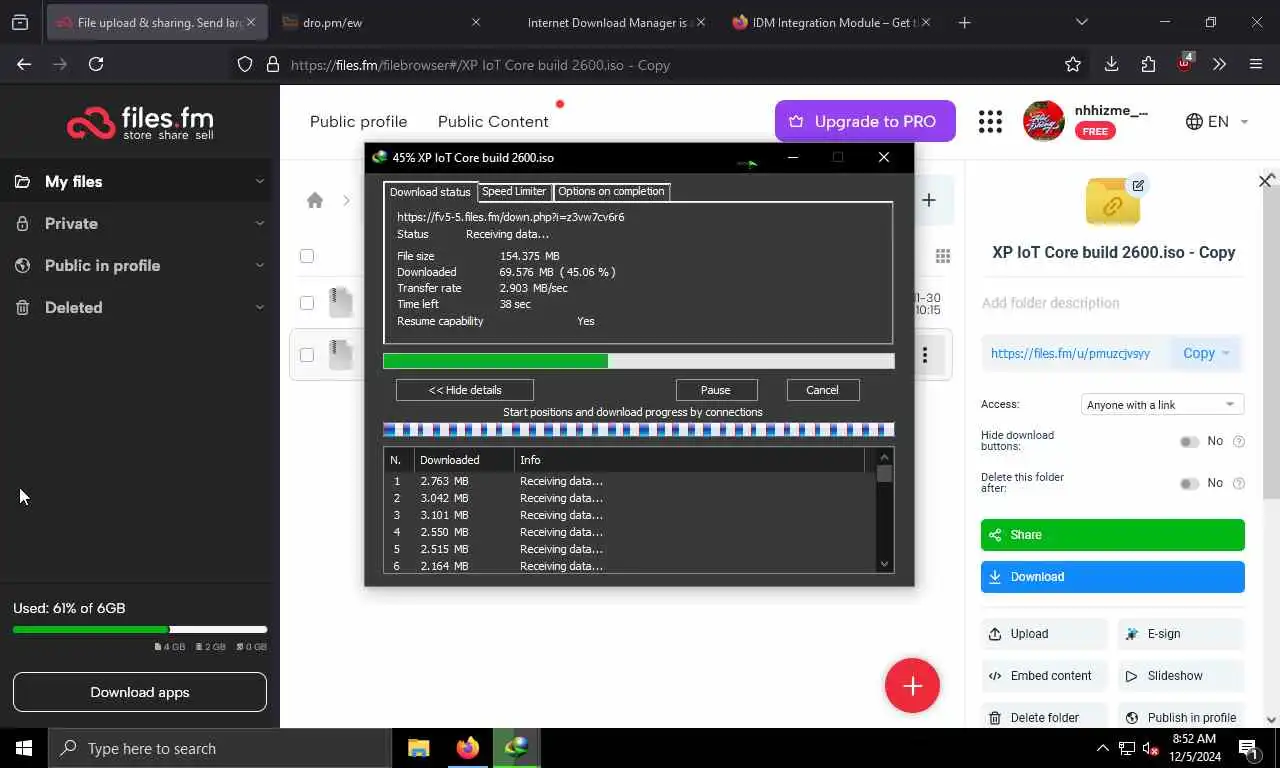Click the Firefox bookmark star icon
1280x768 pixels.
pos(1073,64)
